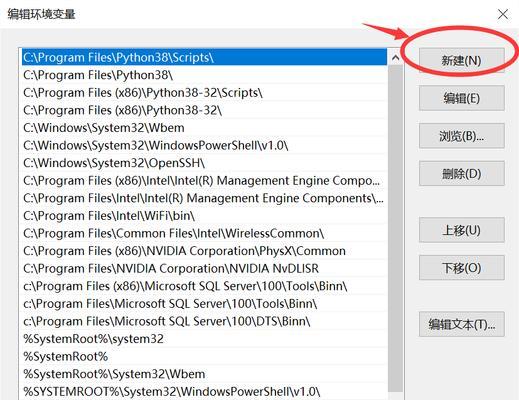The height and width of the screenshot is (400, 519).
Task: Select the Python38\Scripts\ path entry
Action: coord(204,57)
